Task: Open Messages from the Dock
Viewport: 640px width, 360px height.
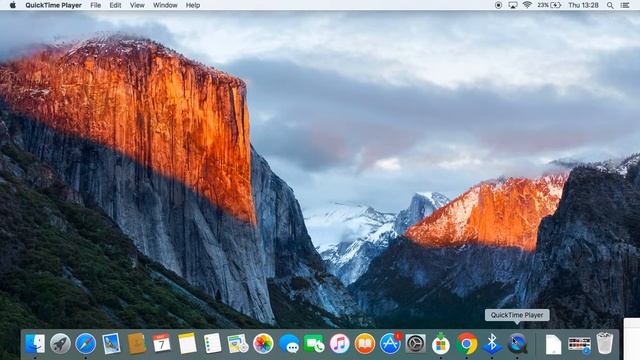Action: click(x=289, y=344)
